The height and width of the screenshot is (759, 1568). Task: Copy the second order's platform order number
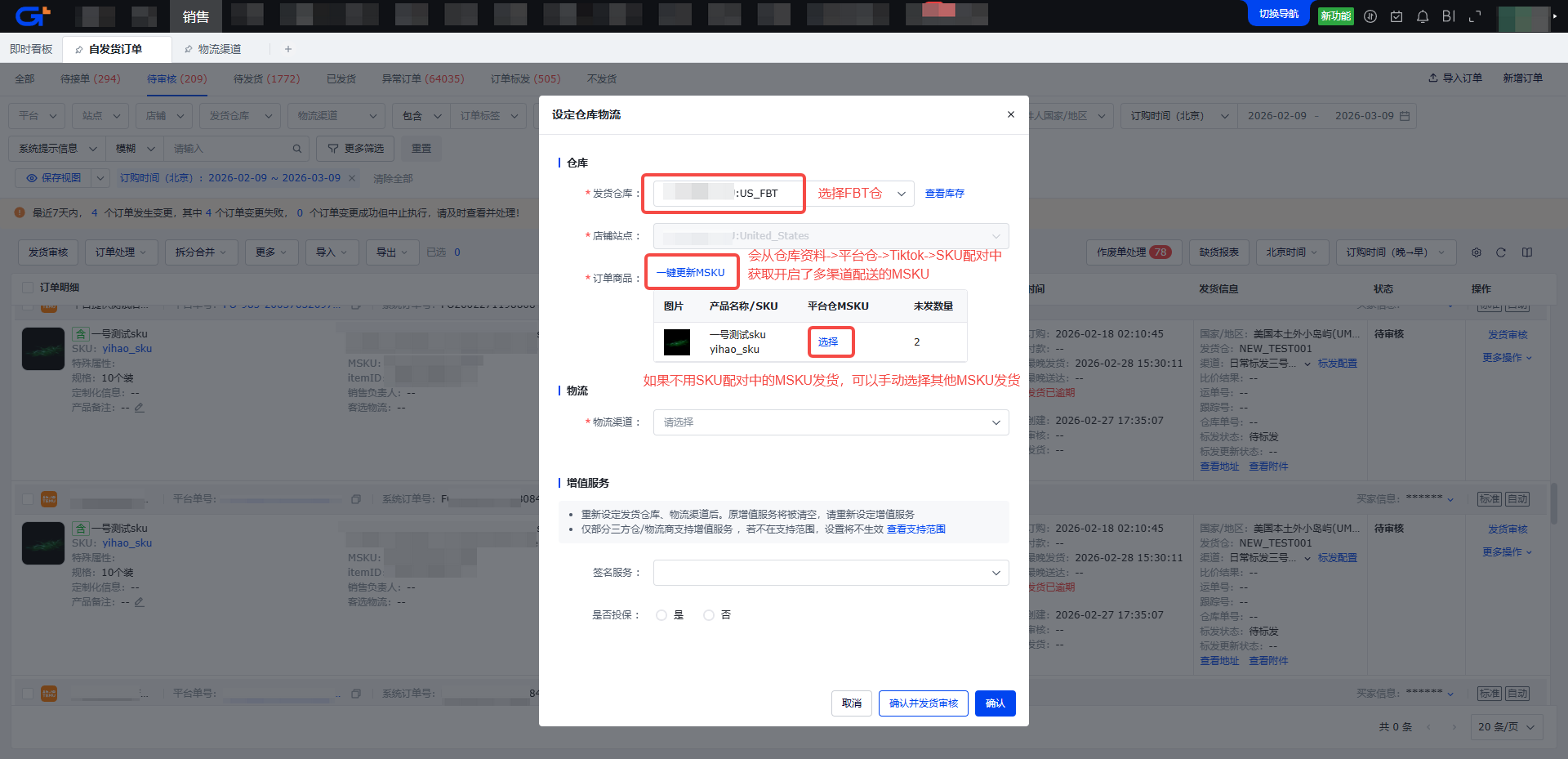coord(356,499)
